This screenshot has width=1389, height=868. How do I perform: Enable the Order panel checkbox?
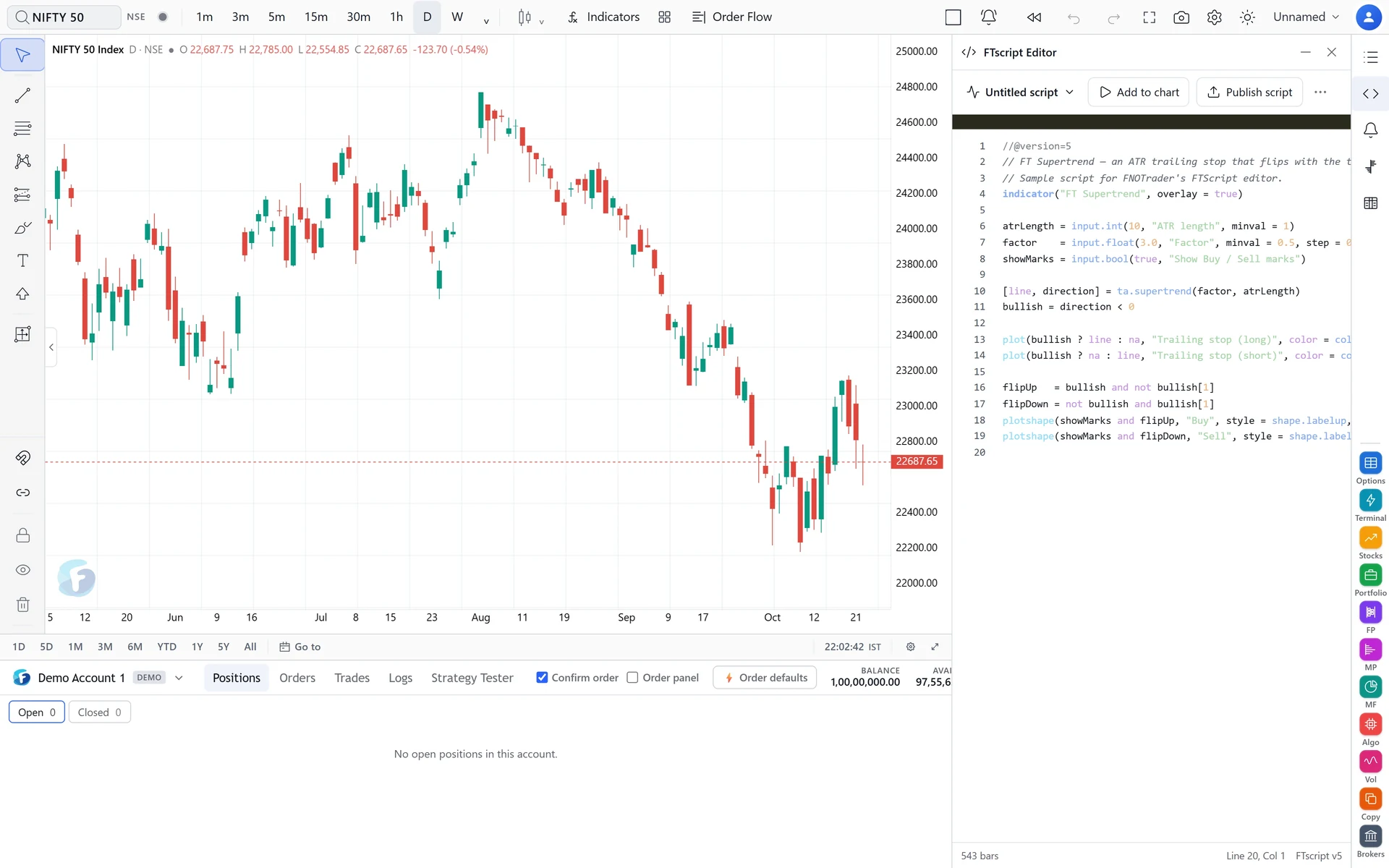(632, 678)
